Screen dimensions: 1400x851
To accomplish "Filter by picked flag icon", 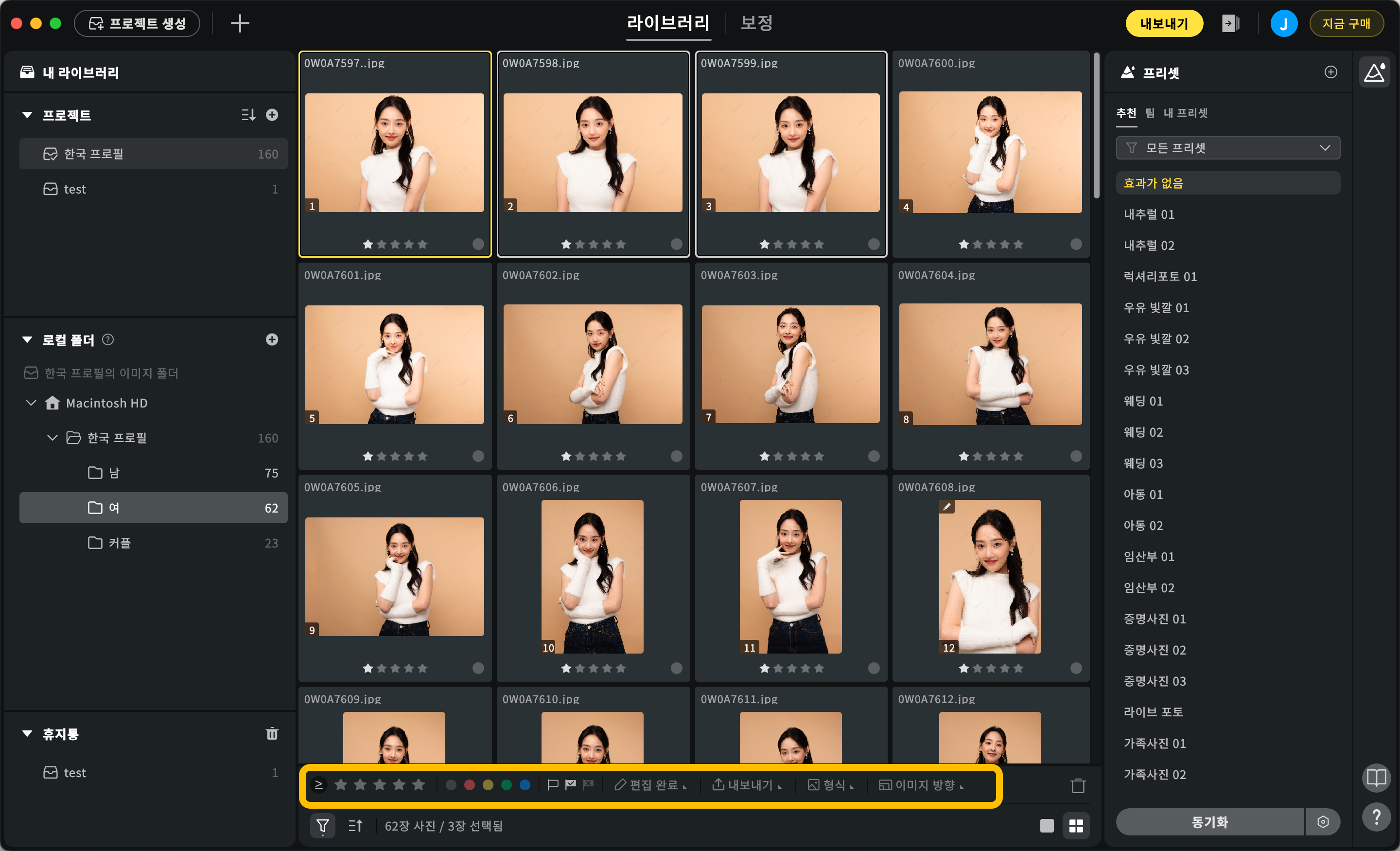I will [571, 784].
